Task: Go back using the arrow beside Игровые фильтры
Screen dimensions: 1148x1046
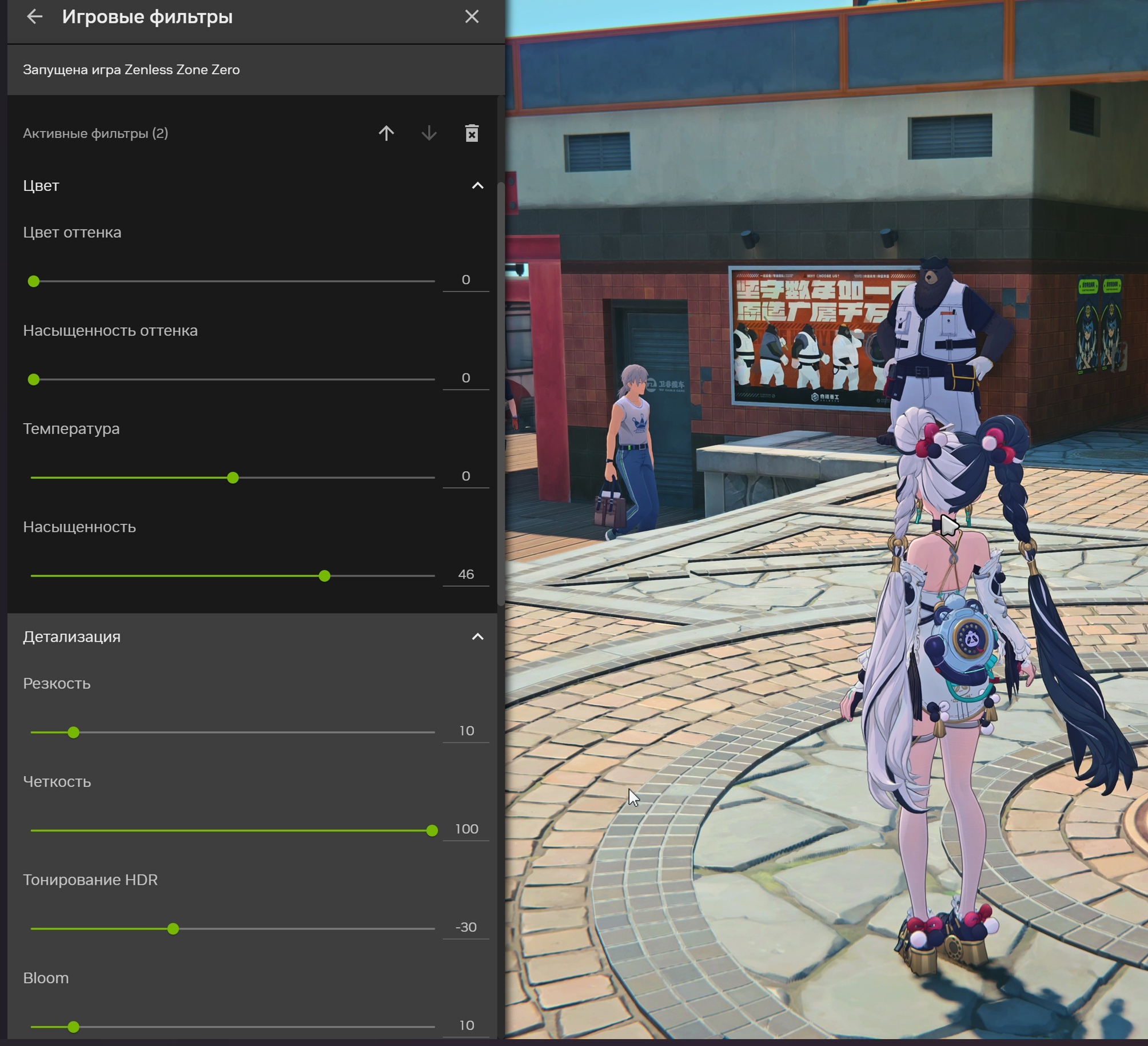Action: tap(35, 17)
